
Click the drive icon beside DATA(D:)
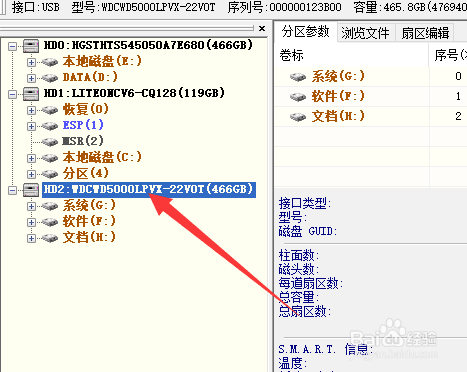(x=50, y=78)
